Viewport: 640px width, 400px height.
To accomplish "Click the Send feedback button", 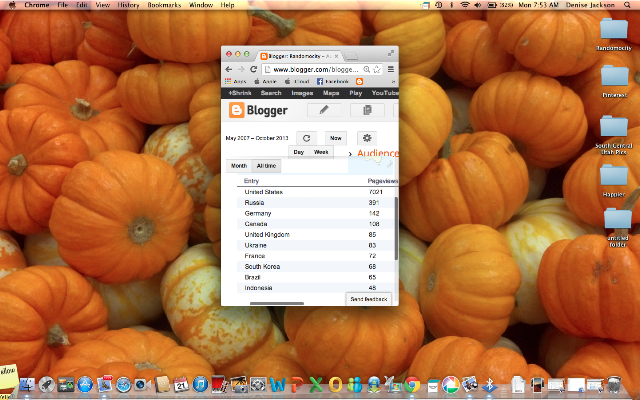I will pos(369,299).
